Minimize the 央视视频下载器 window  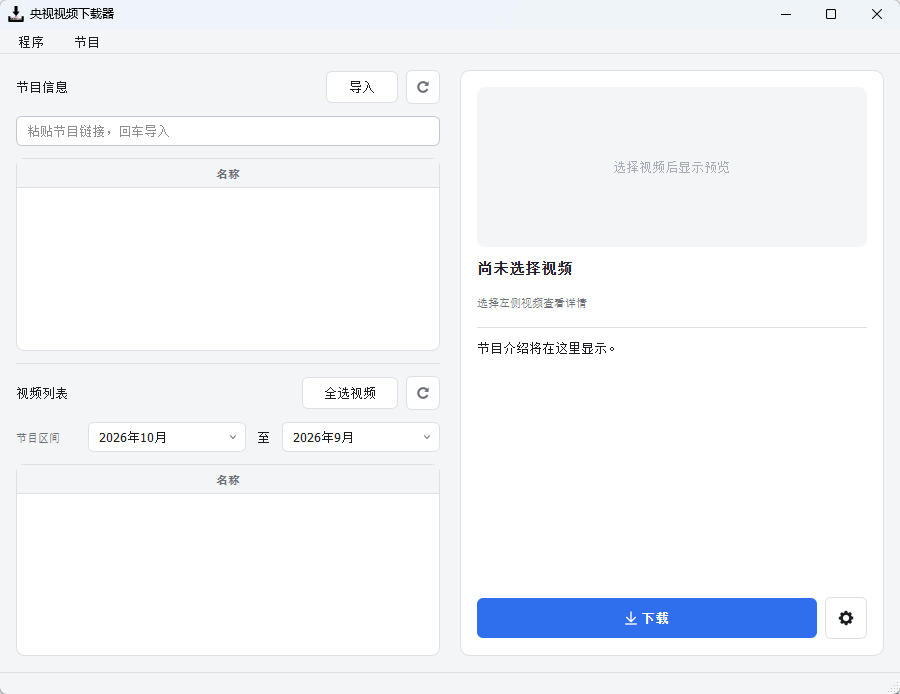click(786, 14)
